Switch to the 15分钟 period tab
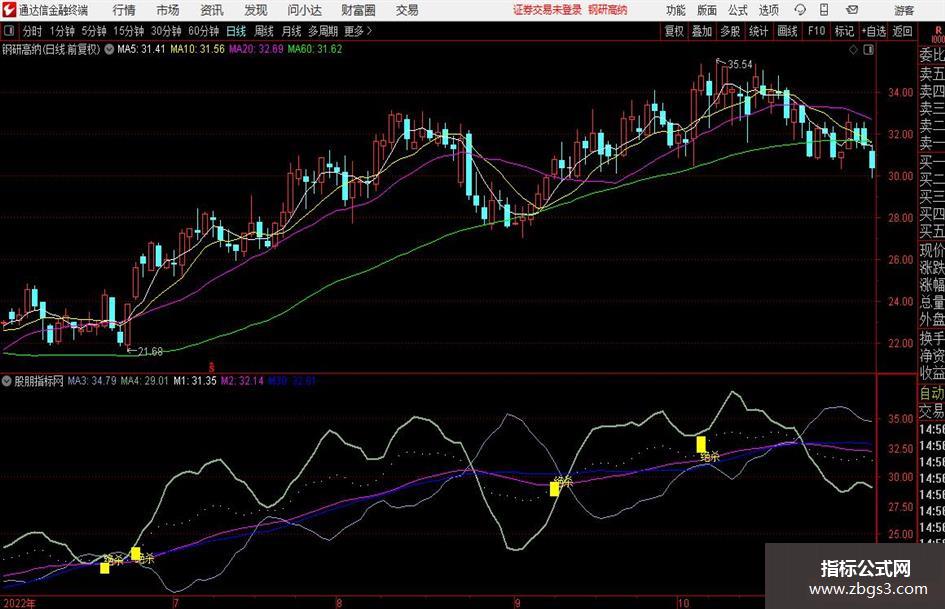Viewport: 945px width, 609px height. pyautogui.click(x=128, y=31)
